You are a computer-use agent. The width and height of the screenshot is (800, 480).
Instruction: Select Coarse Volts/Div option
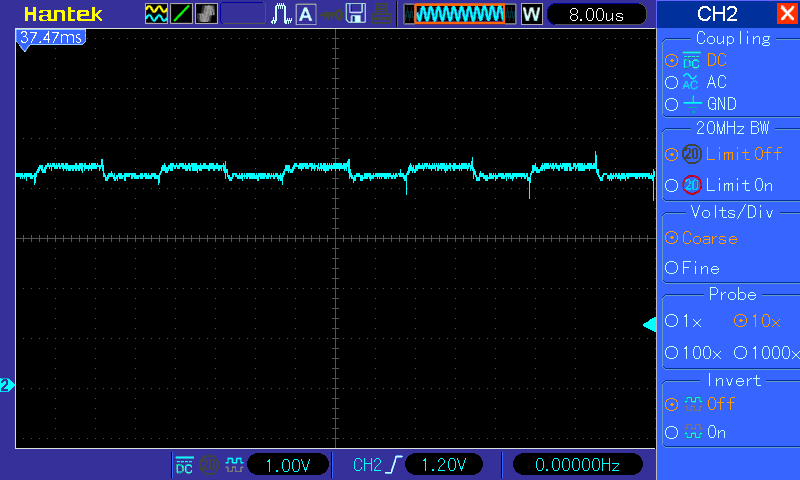(702, 238)
